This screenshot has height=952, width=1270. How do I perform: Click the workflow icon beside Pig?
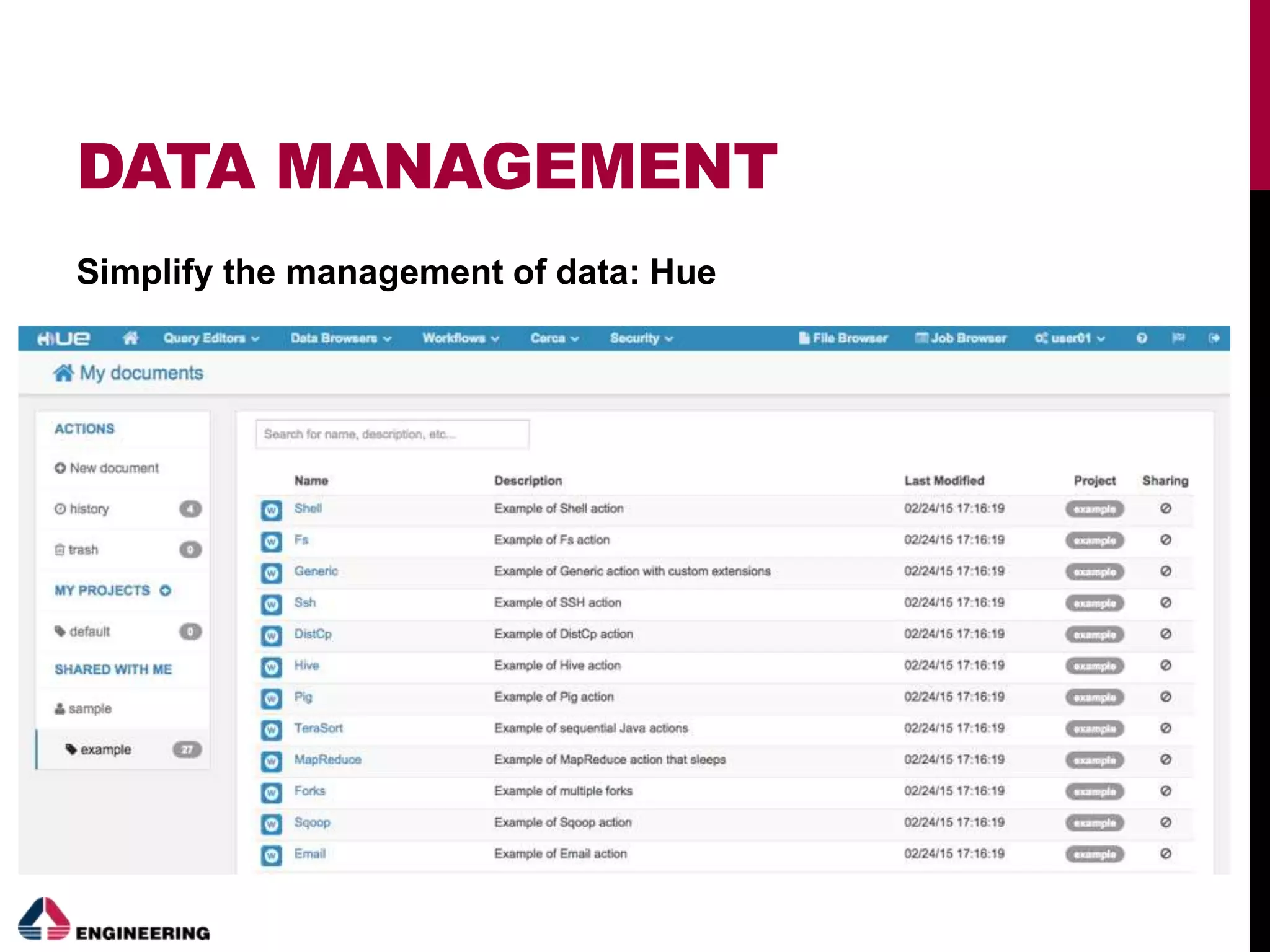[x=271, y=699]
